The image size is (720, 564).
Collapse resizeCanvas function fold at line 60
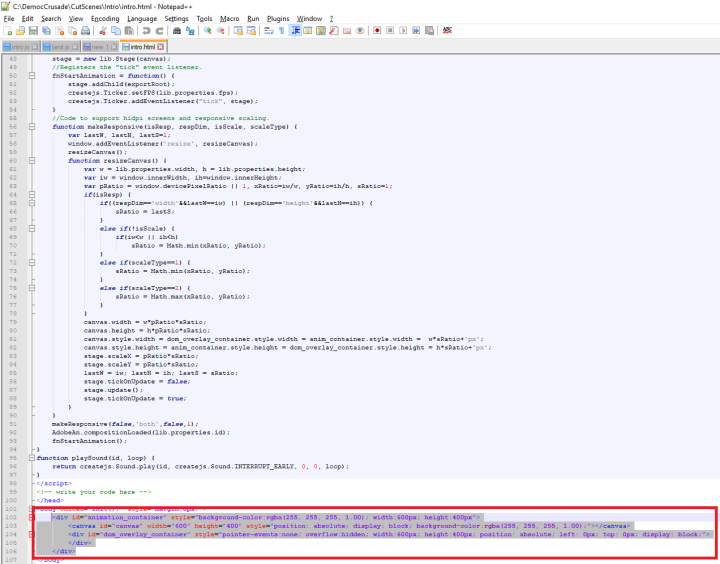pos(32,160)
